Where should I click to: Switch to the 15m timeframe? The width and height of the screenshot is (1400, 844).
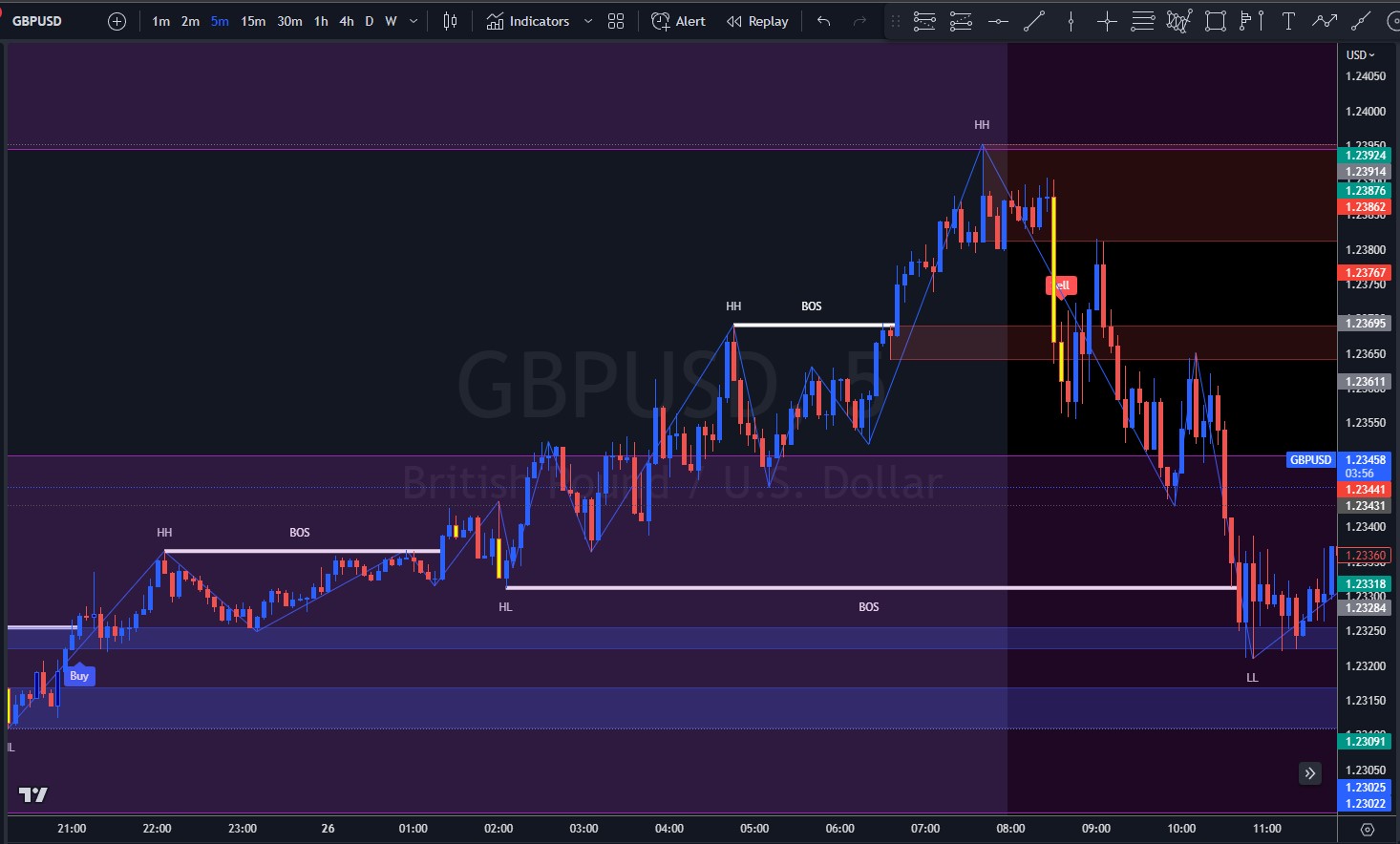(253, 21)
